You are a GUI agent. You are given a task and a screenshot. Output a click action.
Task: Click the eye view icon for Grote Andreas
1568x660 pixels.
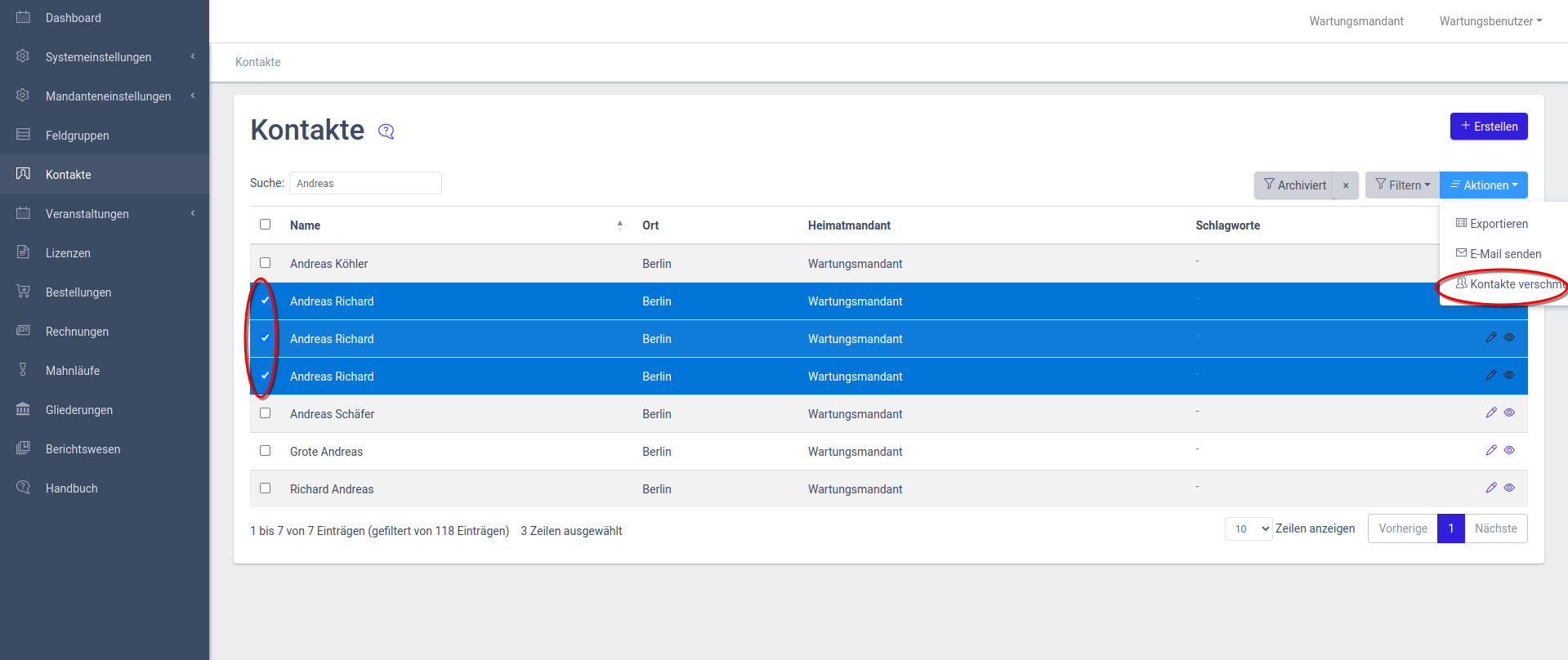point(1509,450)
